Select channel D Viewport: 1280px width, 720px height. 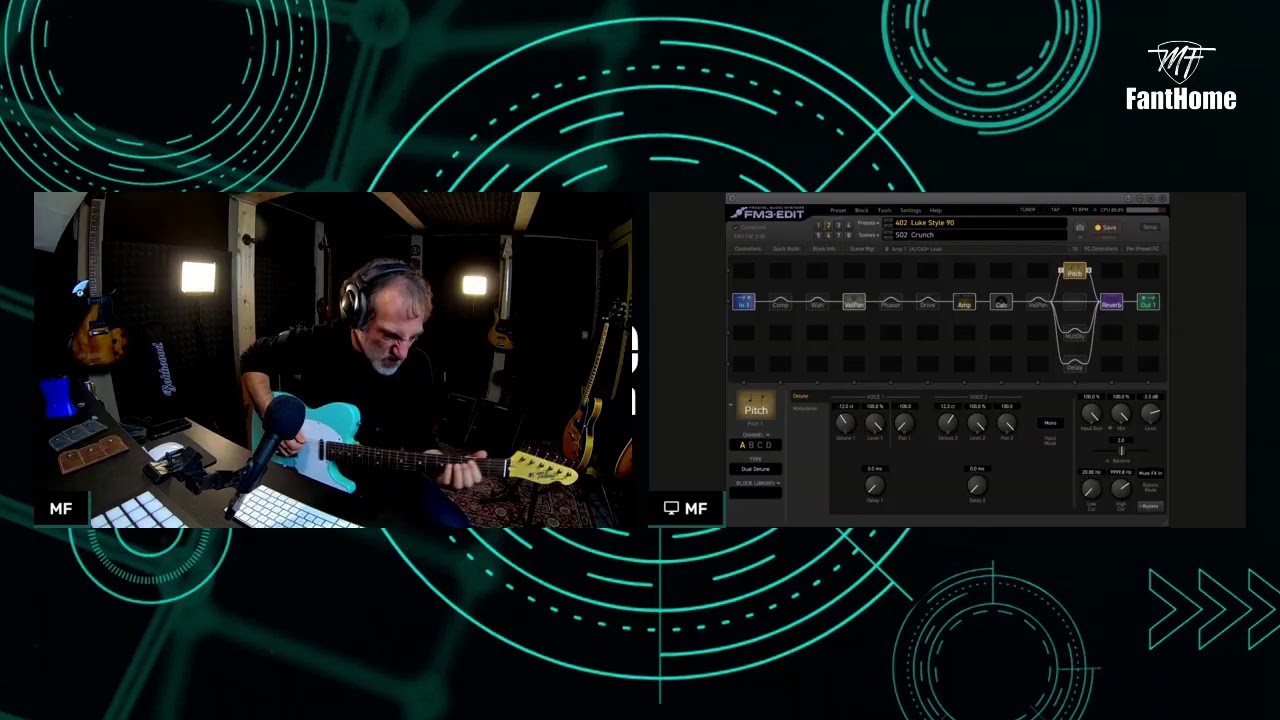click(x=770, y=445)
